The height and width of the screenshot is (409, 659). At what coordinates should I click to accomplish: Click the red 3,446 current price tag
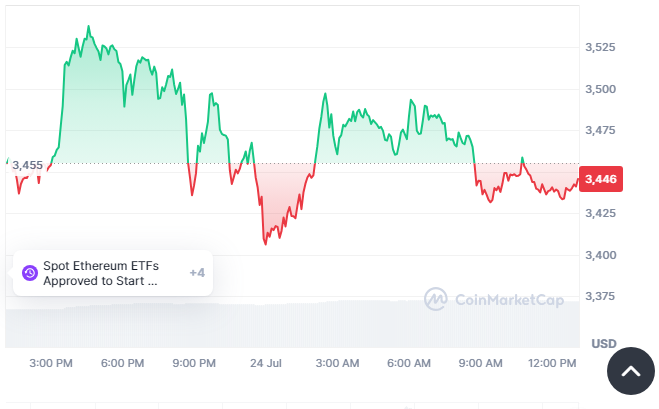600,179
